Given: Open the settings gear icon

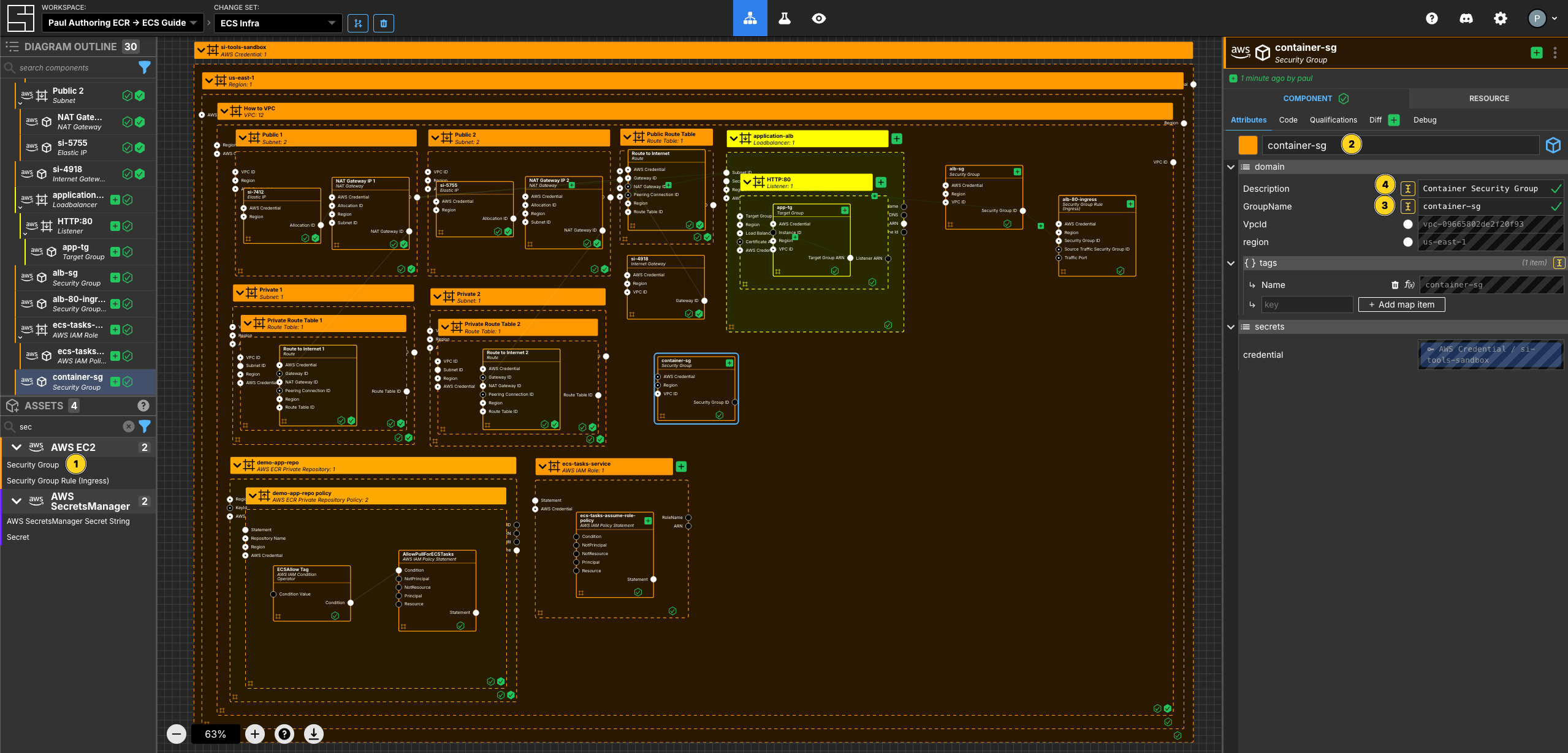Looking at the screenshot, I should 1500,18.
